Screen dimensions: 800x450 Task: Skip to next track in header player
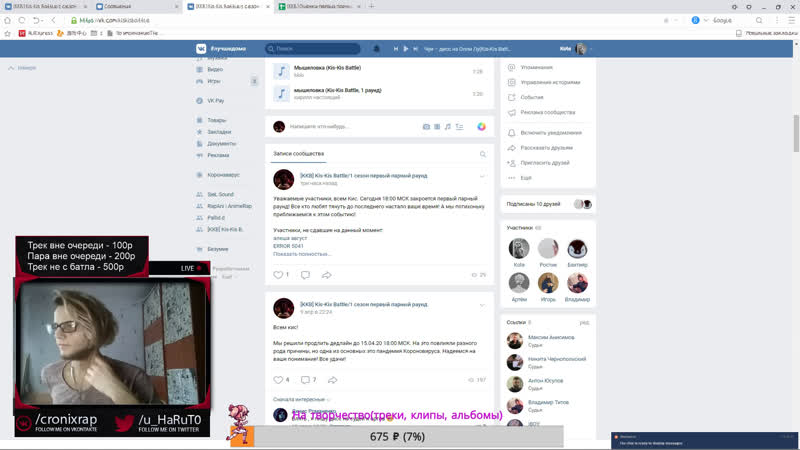(415, 48)
